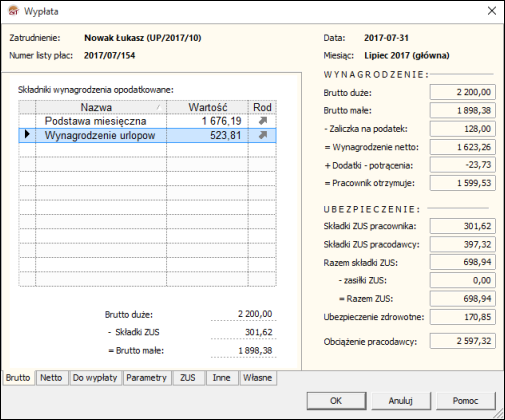
Task: Click the Wartość column header
Action: [207, 107]
